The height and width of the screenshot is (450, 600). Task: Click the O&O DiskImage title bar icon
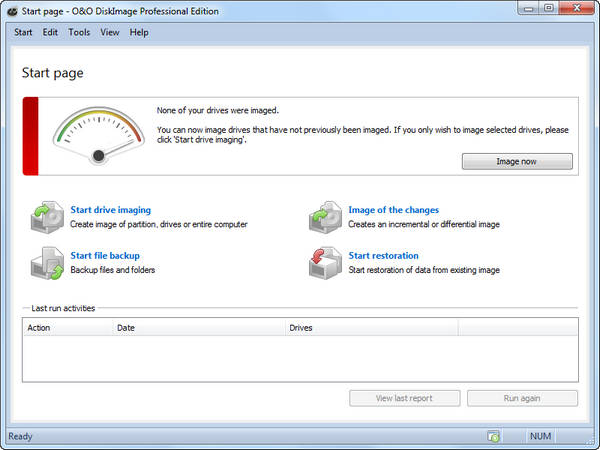point(10,11)
